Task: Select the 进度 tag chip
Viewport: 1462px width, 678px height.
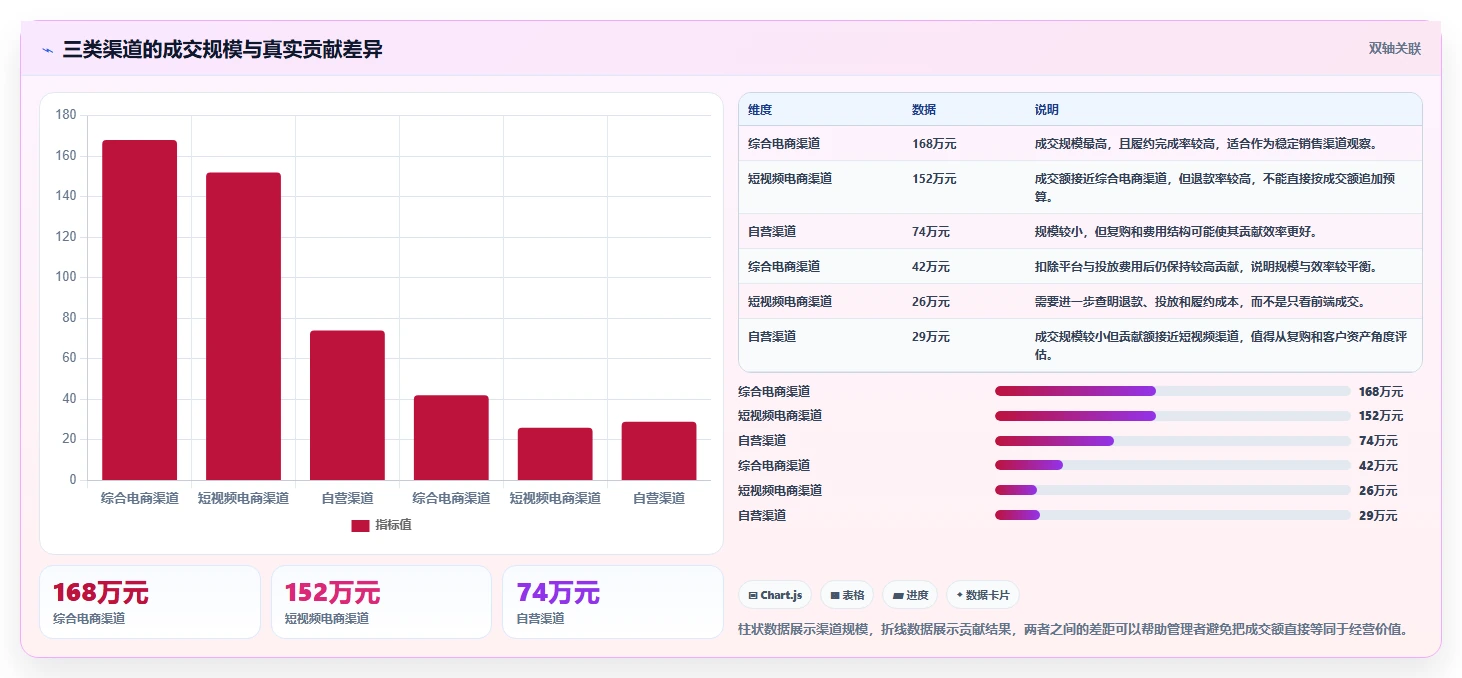Action: click(910, 595)
